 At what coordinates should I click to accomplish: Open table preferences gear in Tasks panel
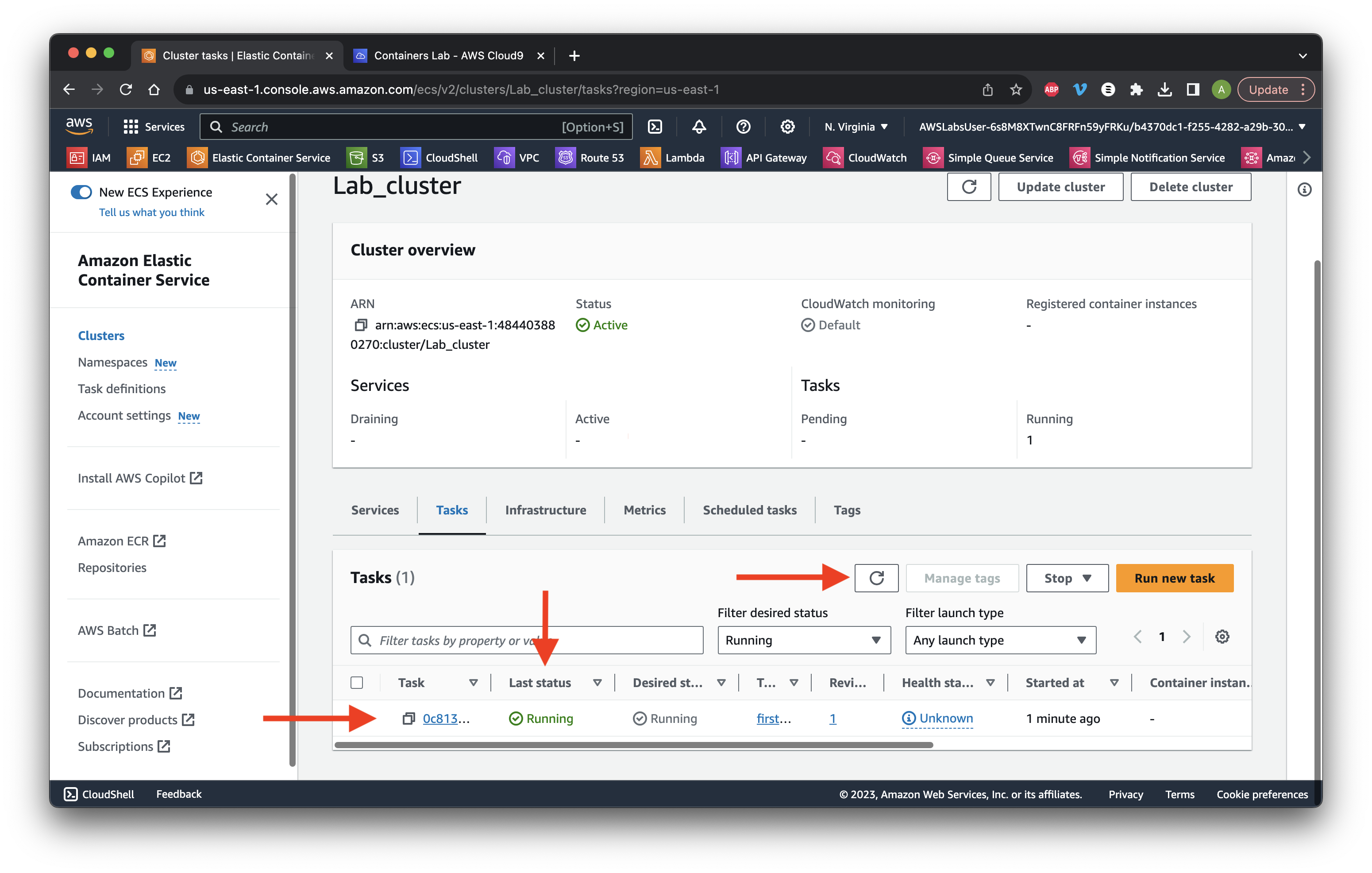[x=1222, y=637]
